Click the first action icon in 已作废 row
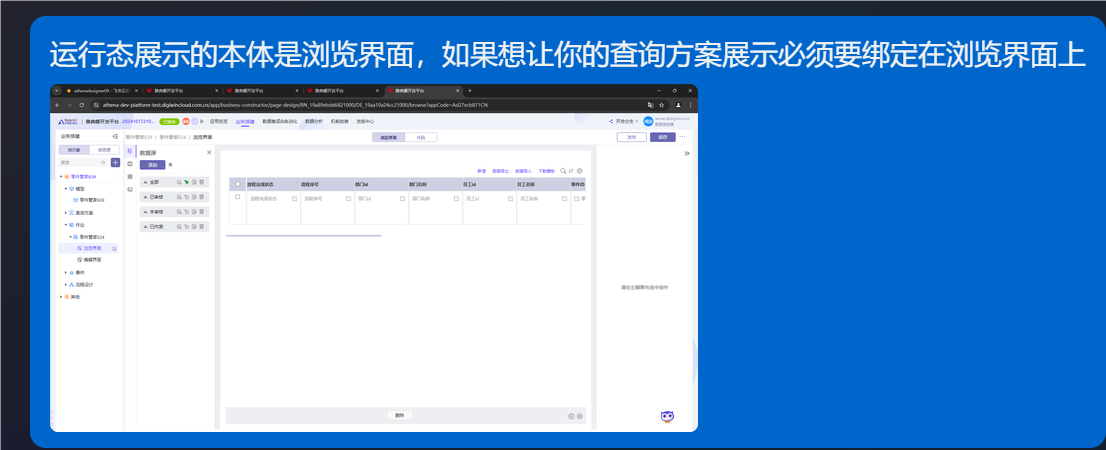This screenshot has height=450, width=1106. click(x=179, y=226)
